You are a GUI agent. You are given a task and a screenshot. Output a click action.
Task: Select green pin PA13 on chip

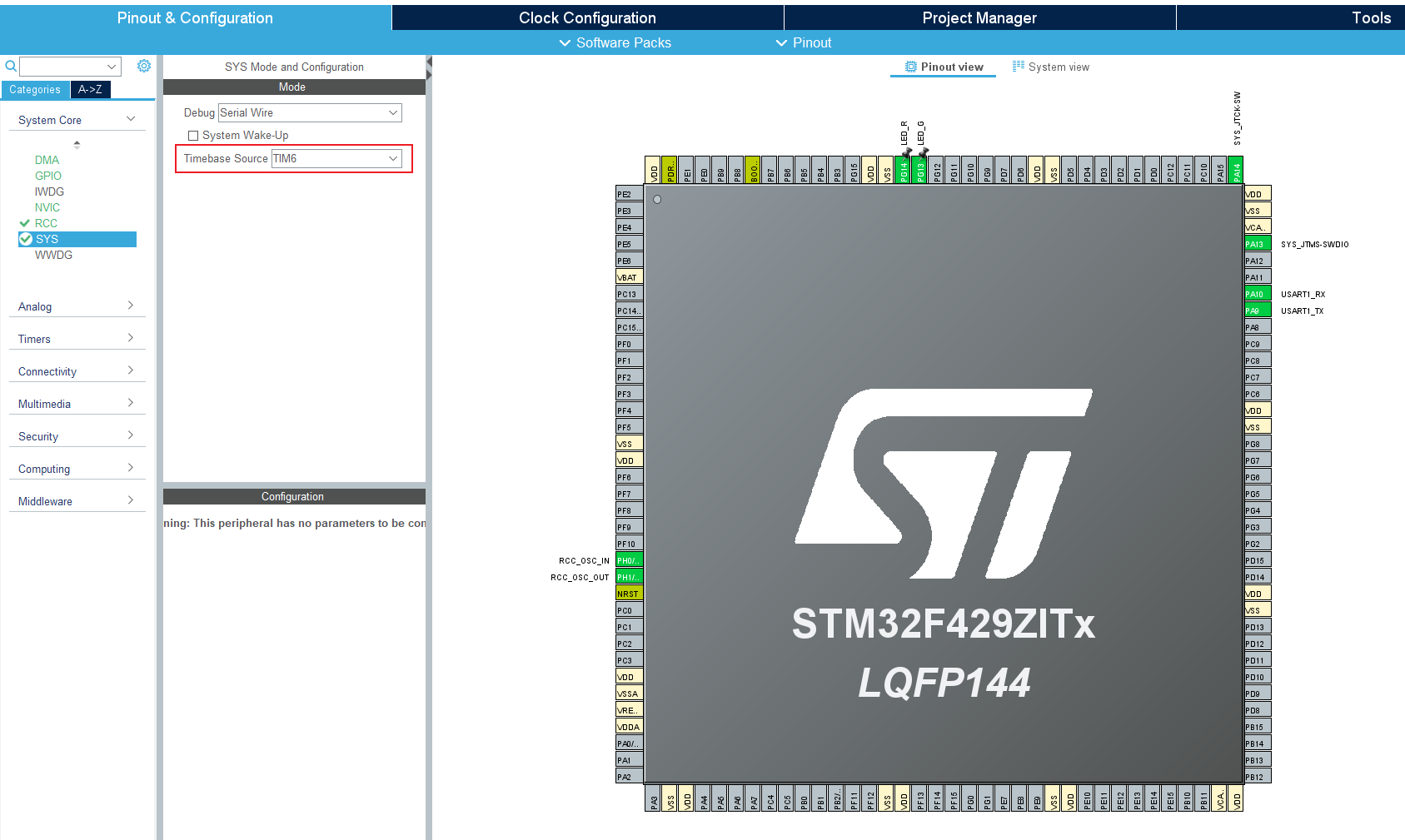(x=1258, y=244)
